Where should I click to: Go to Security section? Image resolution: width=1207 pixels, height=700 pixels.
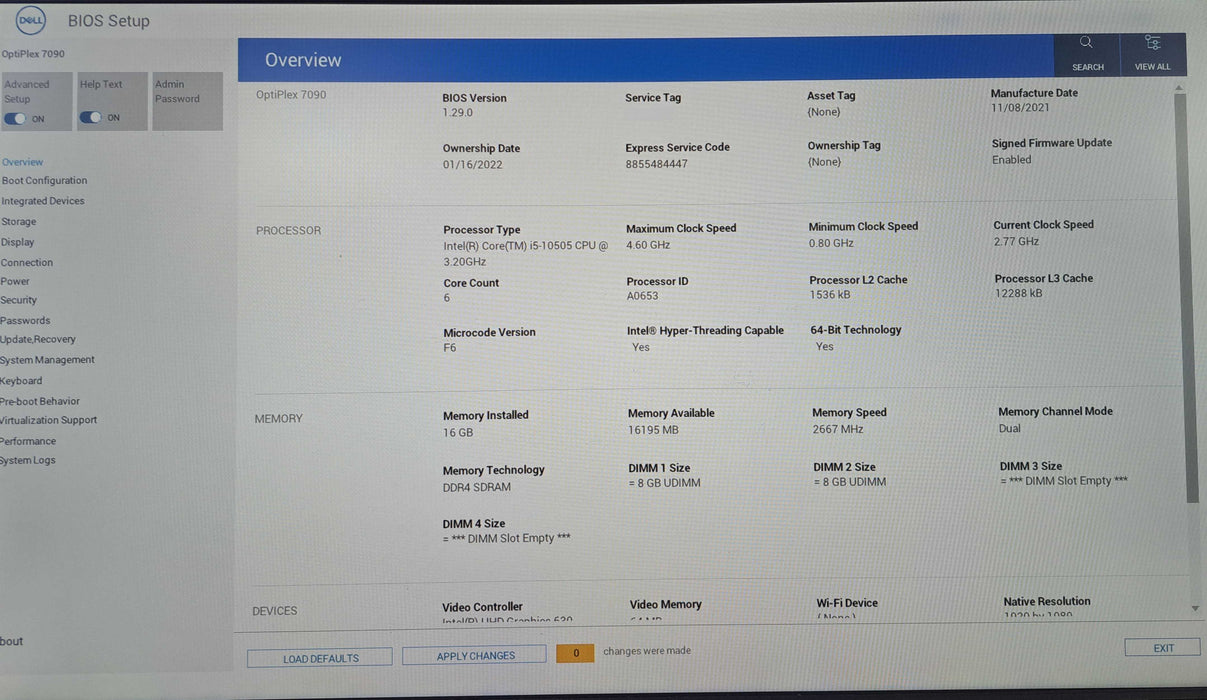[x=18, y=300]
